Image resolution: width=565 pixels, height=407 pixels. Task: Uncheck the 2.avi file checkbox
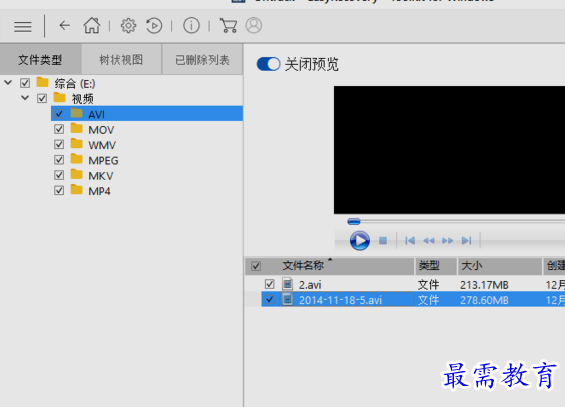pyautogui.click(x=270, y=284)
